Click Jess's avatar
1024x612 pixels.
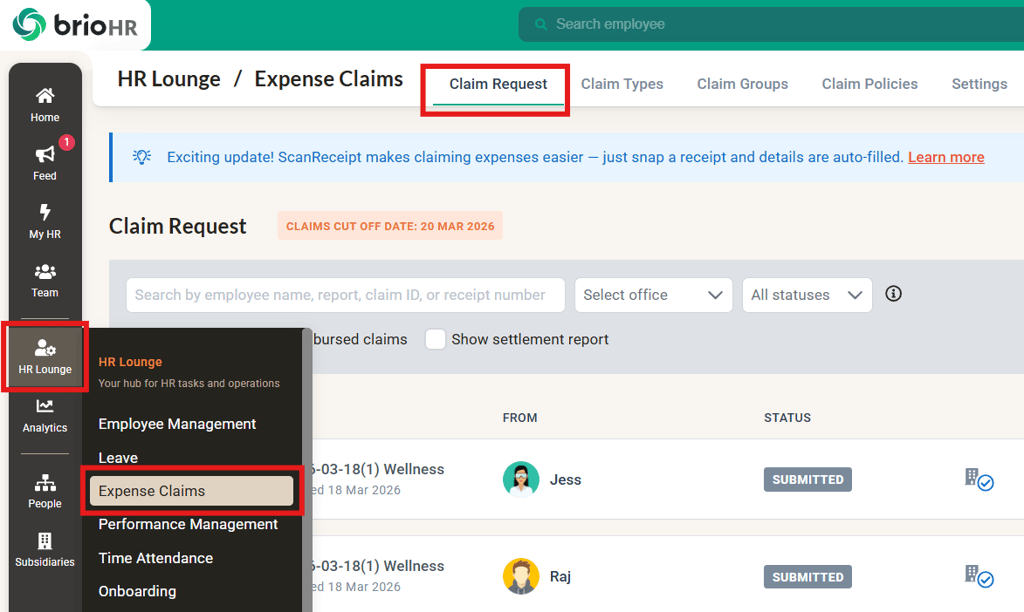click(521, 479)
